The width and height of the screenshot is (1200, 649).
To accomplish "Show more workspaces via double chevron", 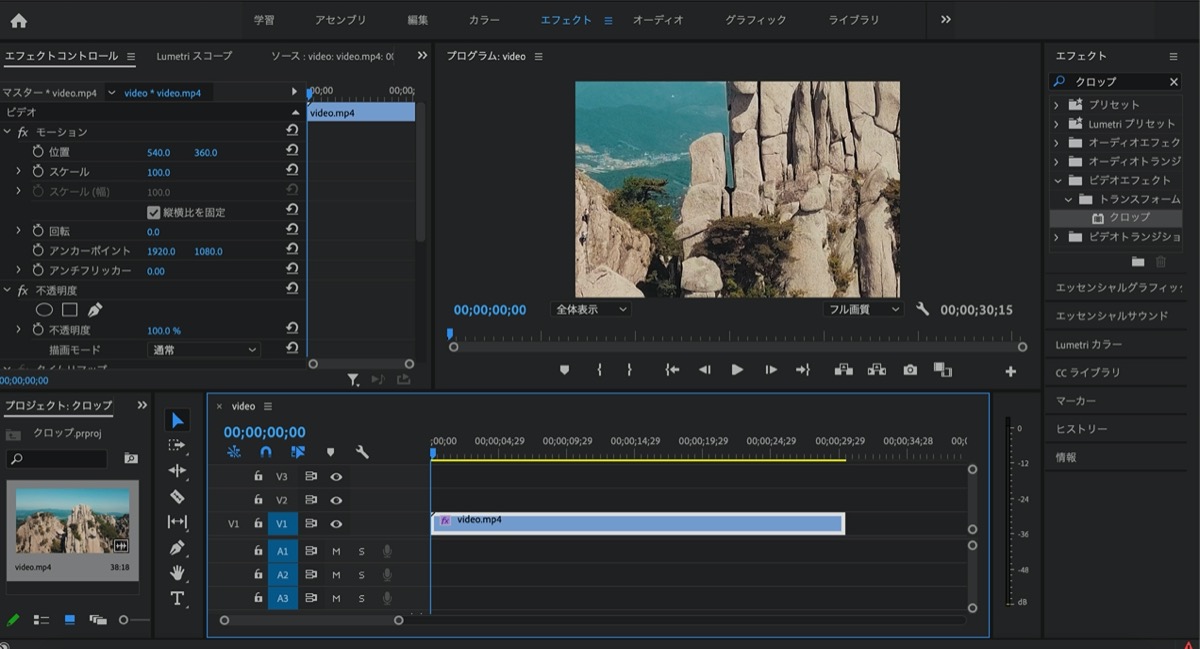I will click(946, 19).
